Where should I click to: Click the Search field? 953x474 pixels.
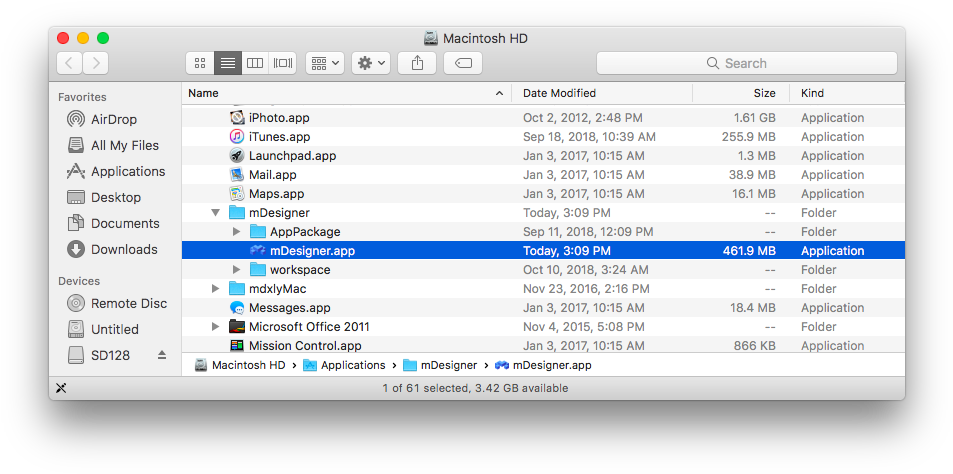[x=746, y=63]
